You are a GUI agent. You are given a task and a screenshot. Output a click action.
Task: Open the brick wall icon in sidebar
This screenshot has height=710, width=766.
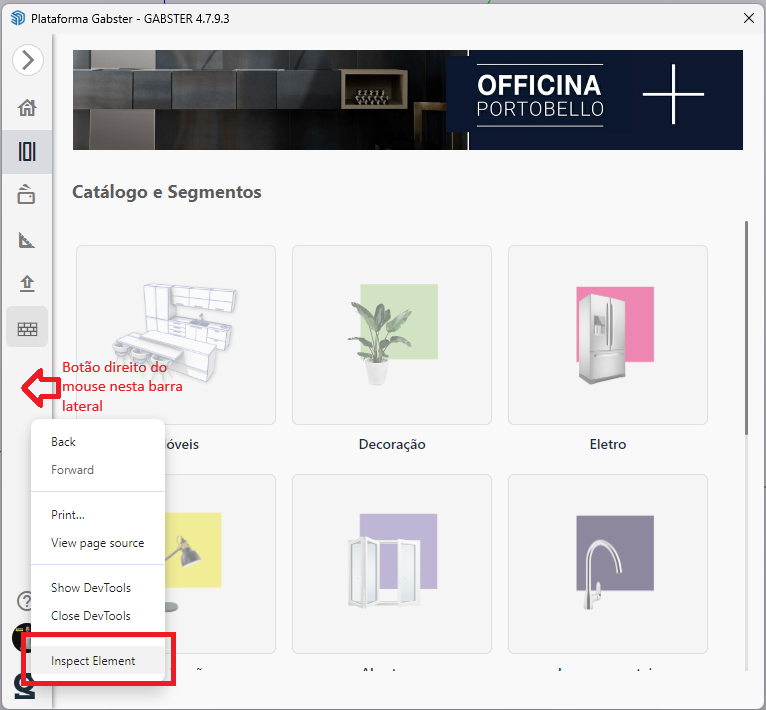(x=27, y=328)
